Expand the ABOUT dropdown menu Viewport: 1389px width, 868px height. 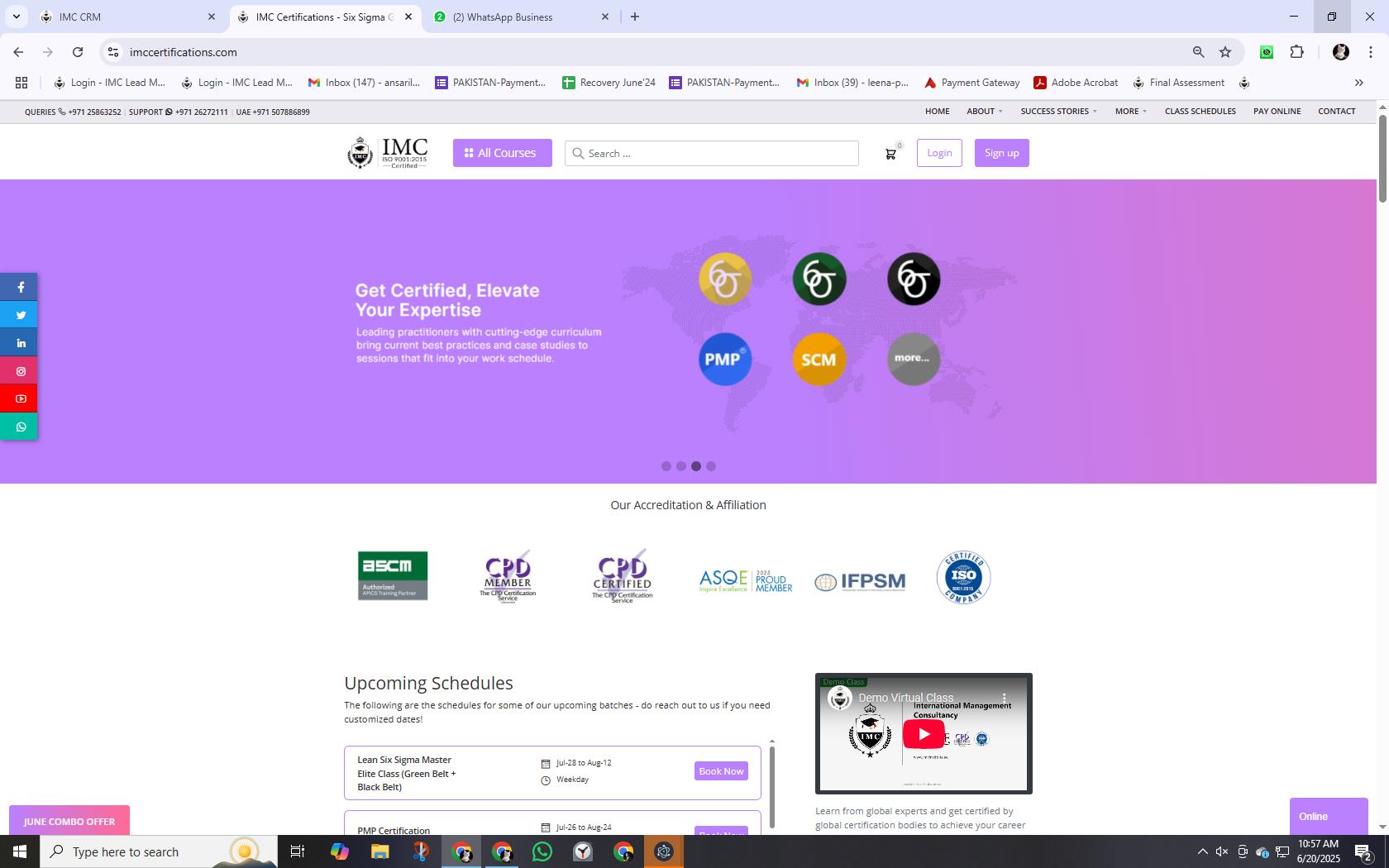coord(984,112)
